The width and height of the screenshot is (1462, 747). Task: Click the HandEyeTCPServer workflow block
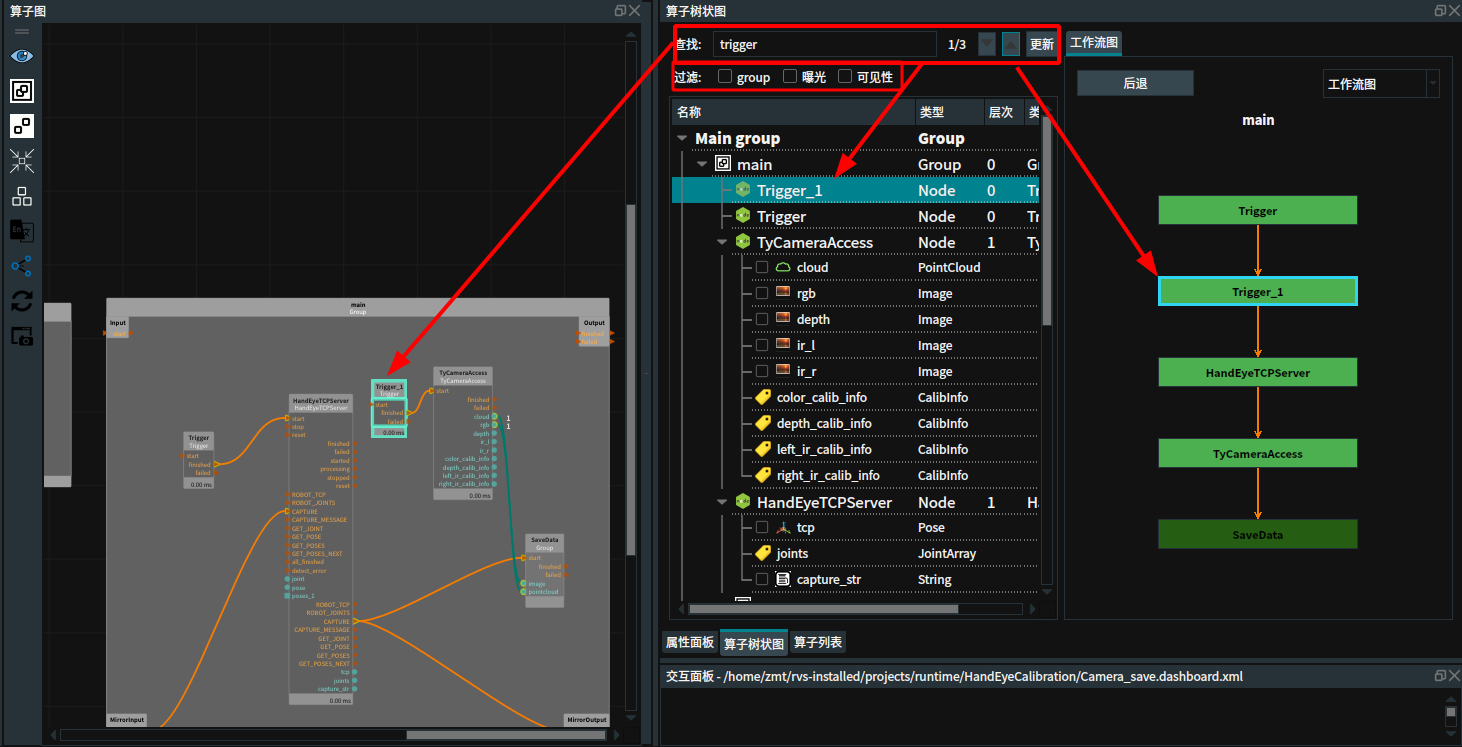1258,372
